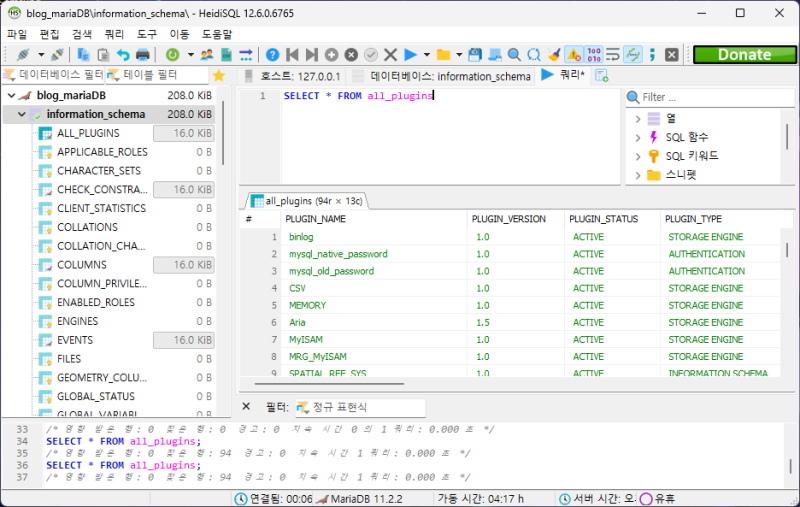The image size is (800, 507).
Task: Open the dropdown arrow beside the run icon
Action: coord(427,55)
